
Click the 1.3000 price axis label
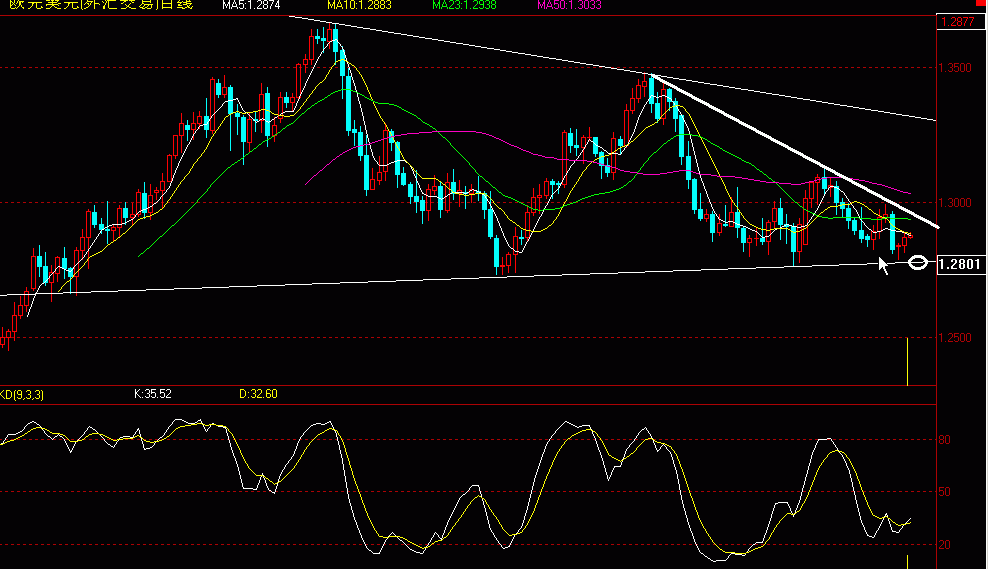click(955, 203)
